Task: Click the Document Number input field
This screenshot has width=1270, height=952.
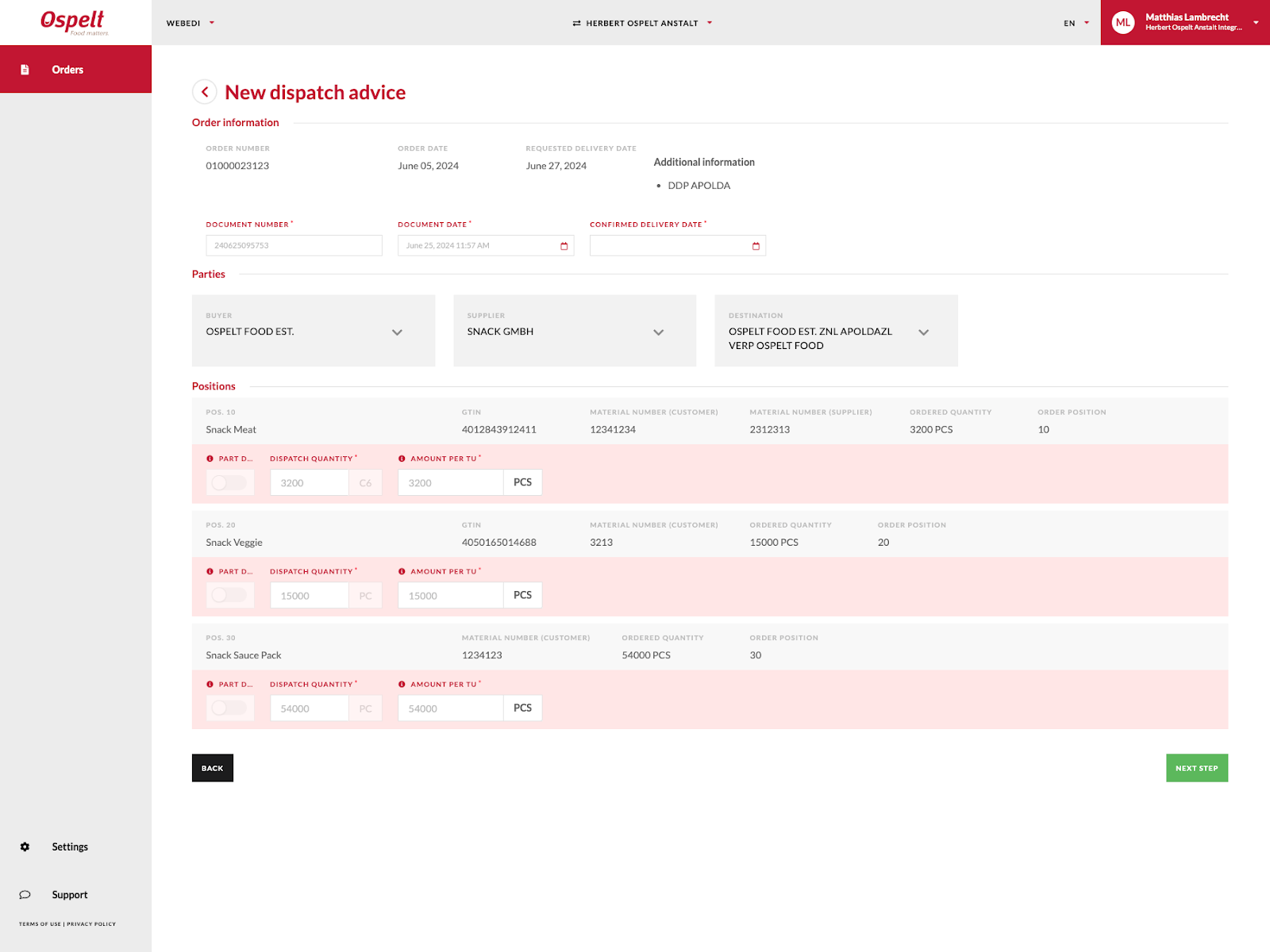Action: coord(294,246)
